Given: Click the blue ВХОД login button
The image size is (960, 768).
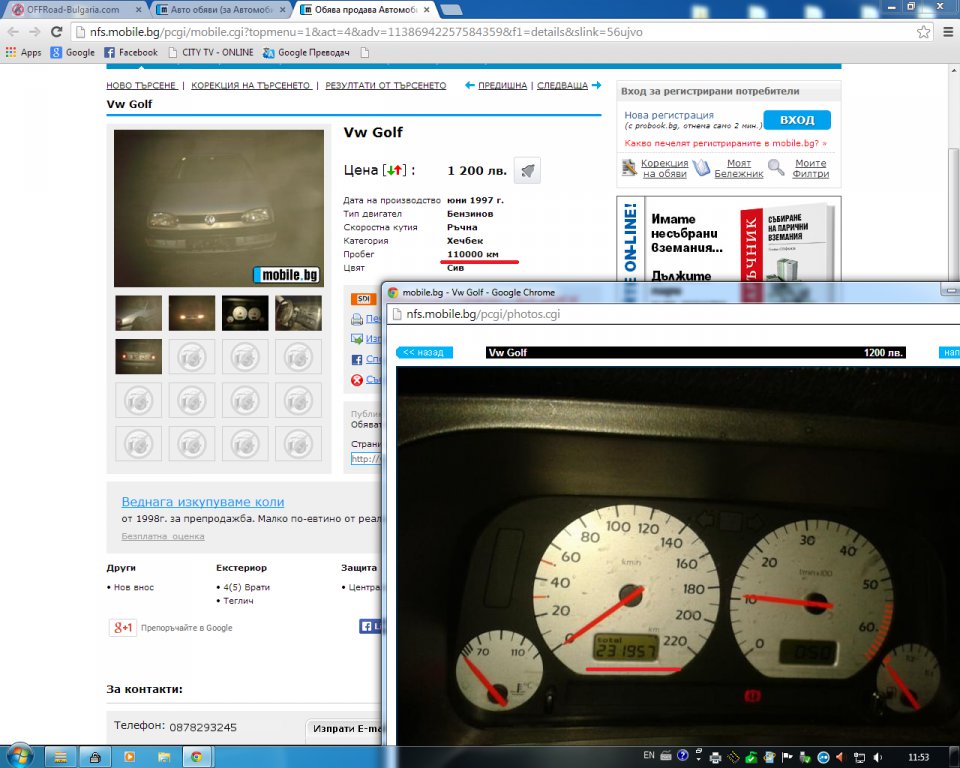Looking at the screenshot, I should 796,120.
